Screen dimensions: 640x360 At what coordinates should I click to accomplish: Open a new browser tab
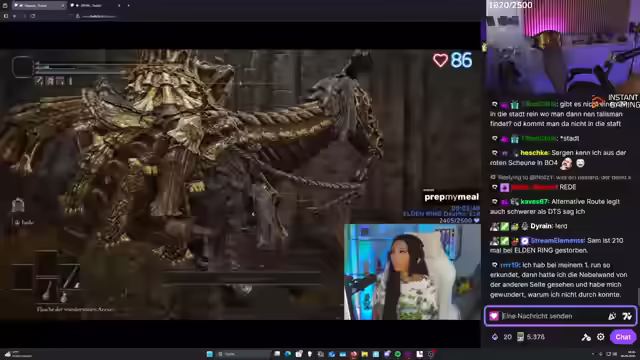point(128,5)
